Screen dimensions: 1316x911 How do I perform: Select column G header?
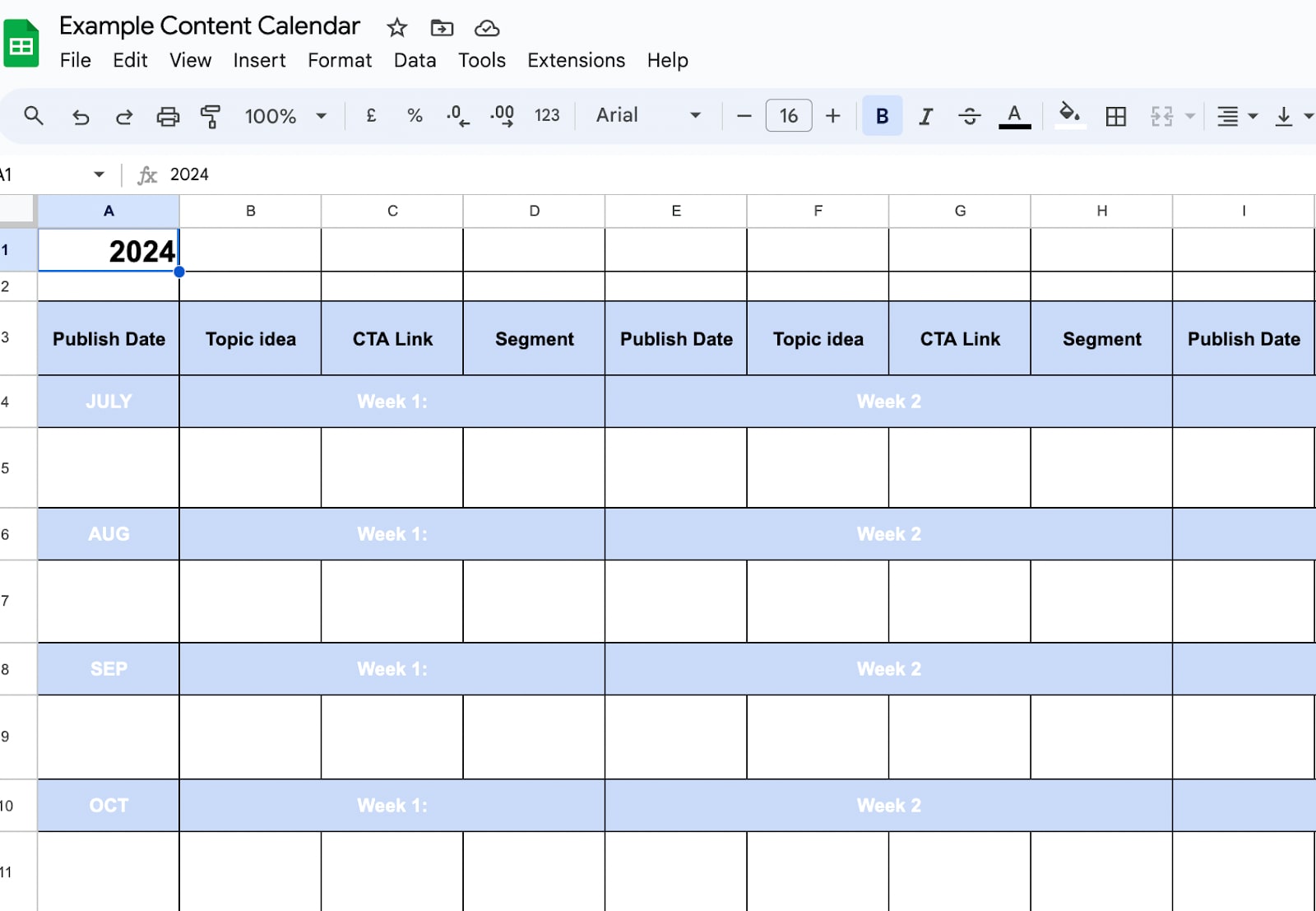click(x=960, y=211)
